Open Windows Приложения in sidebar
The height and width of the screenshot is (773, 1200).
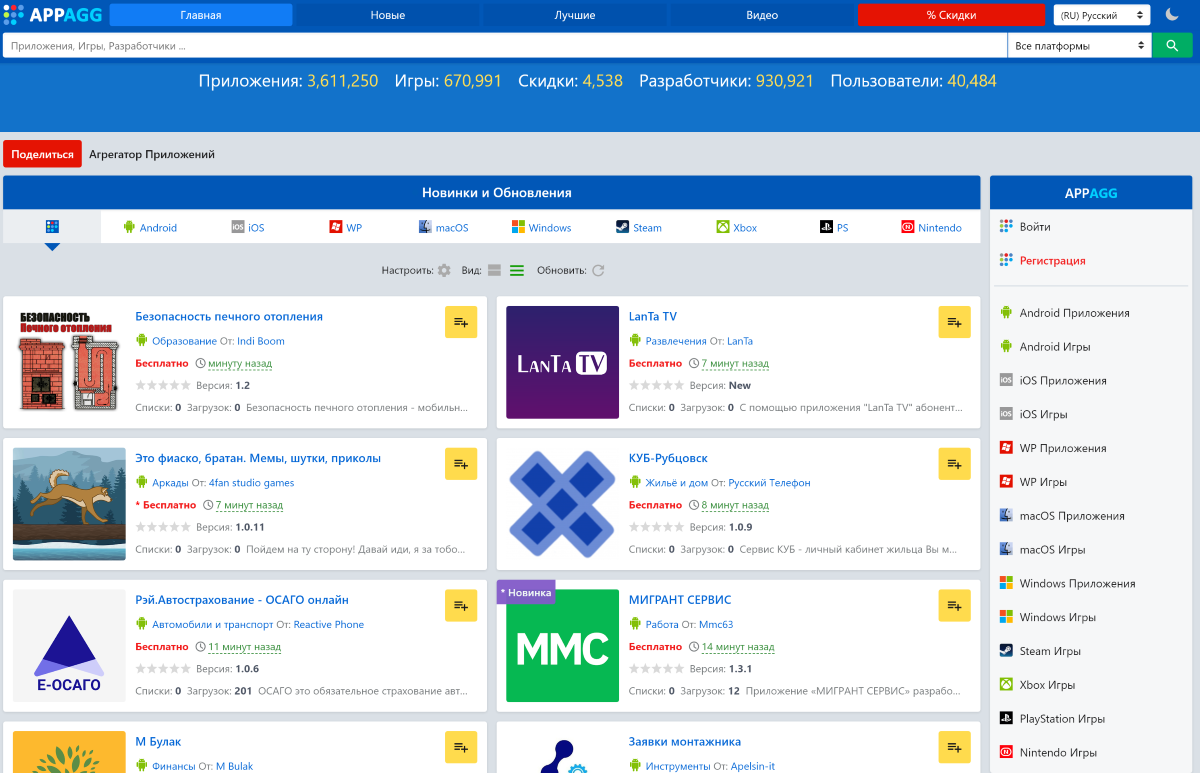point(1077,583)
